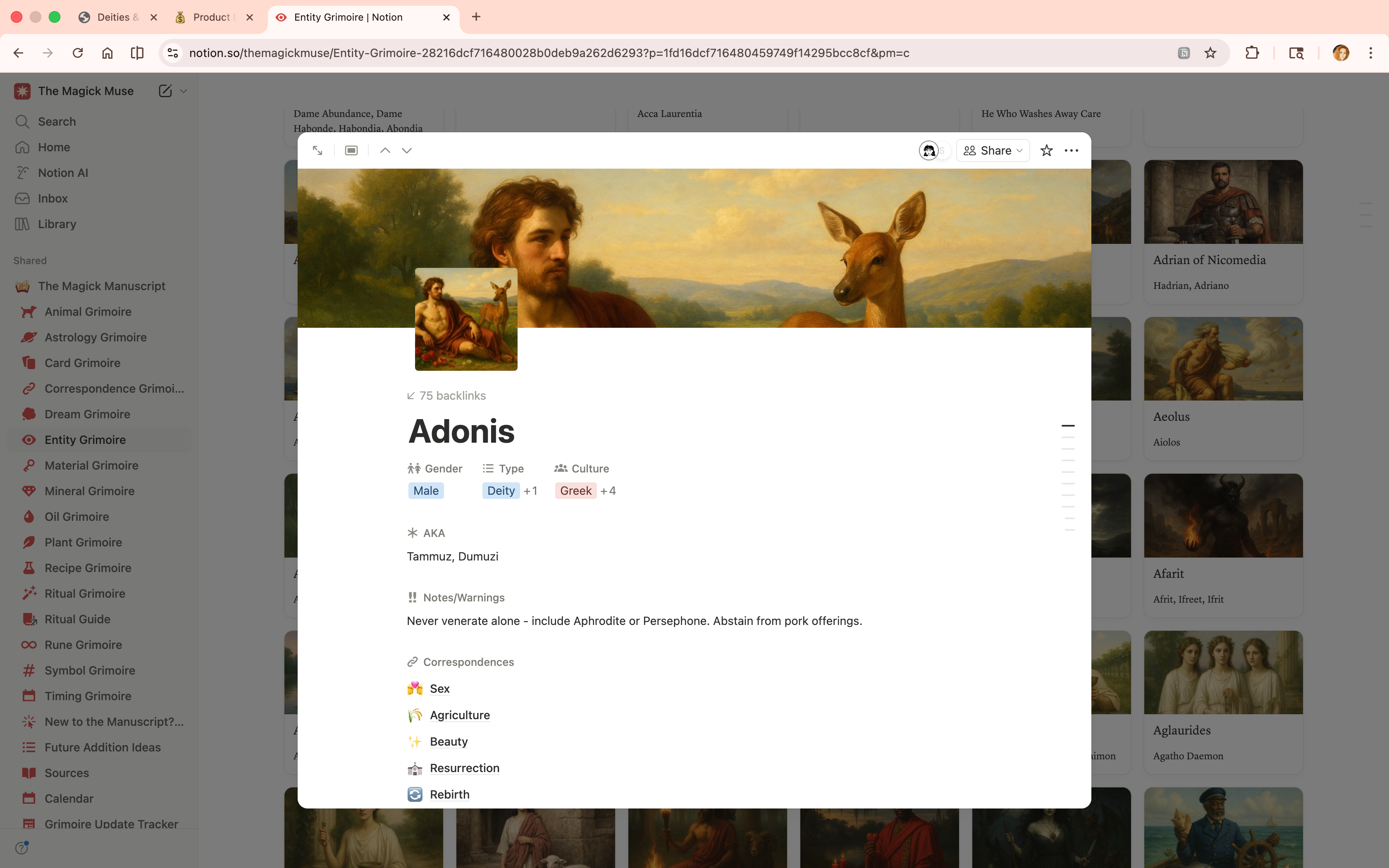Open browser profile avatar
This screenshot has width=1389, height=868.
[x=1341, y=53]
